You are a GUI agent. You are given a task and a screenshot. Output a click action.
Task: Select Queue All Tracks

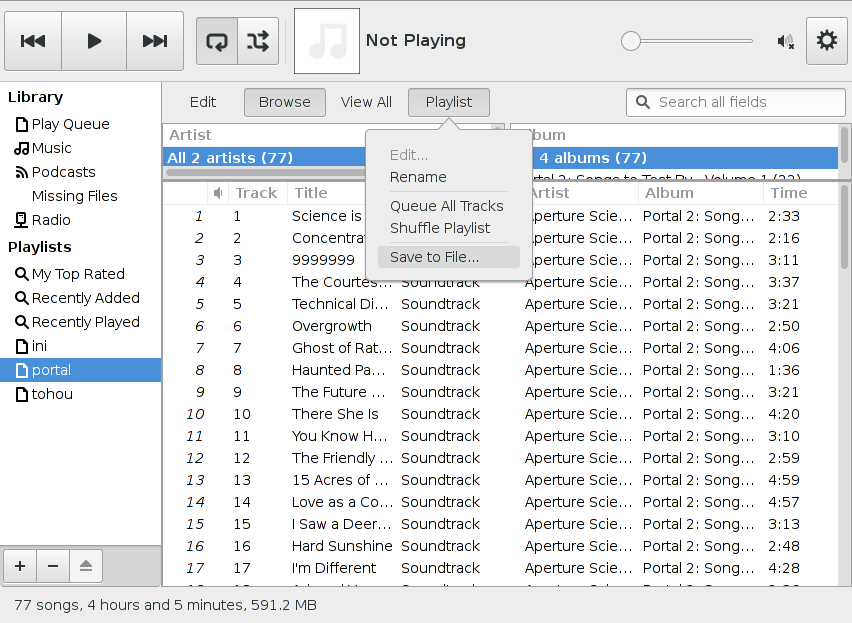[x=447, y=206]
